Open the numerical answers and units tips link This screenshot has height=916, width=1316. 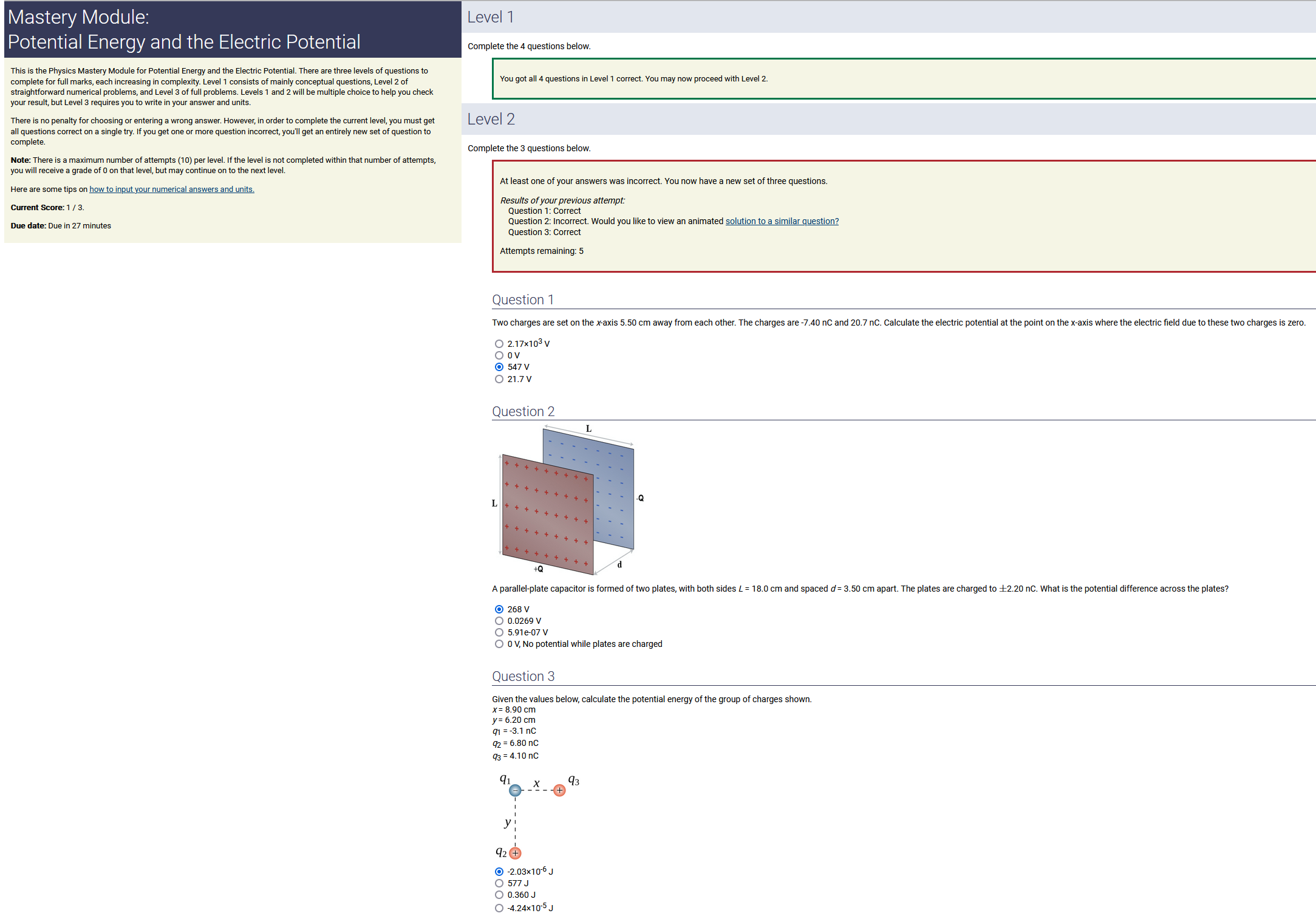click(x=172, y=190)
